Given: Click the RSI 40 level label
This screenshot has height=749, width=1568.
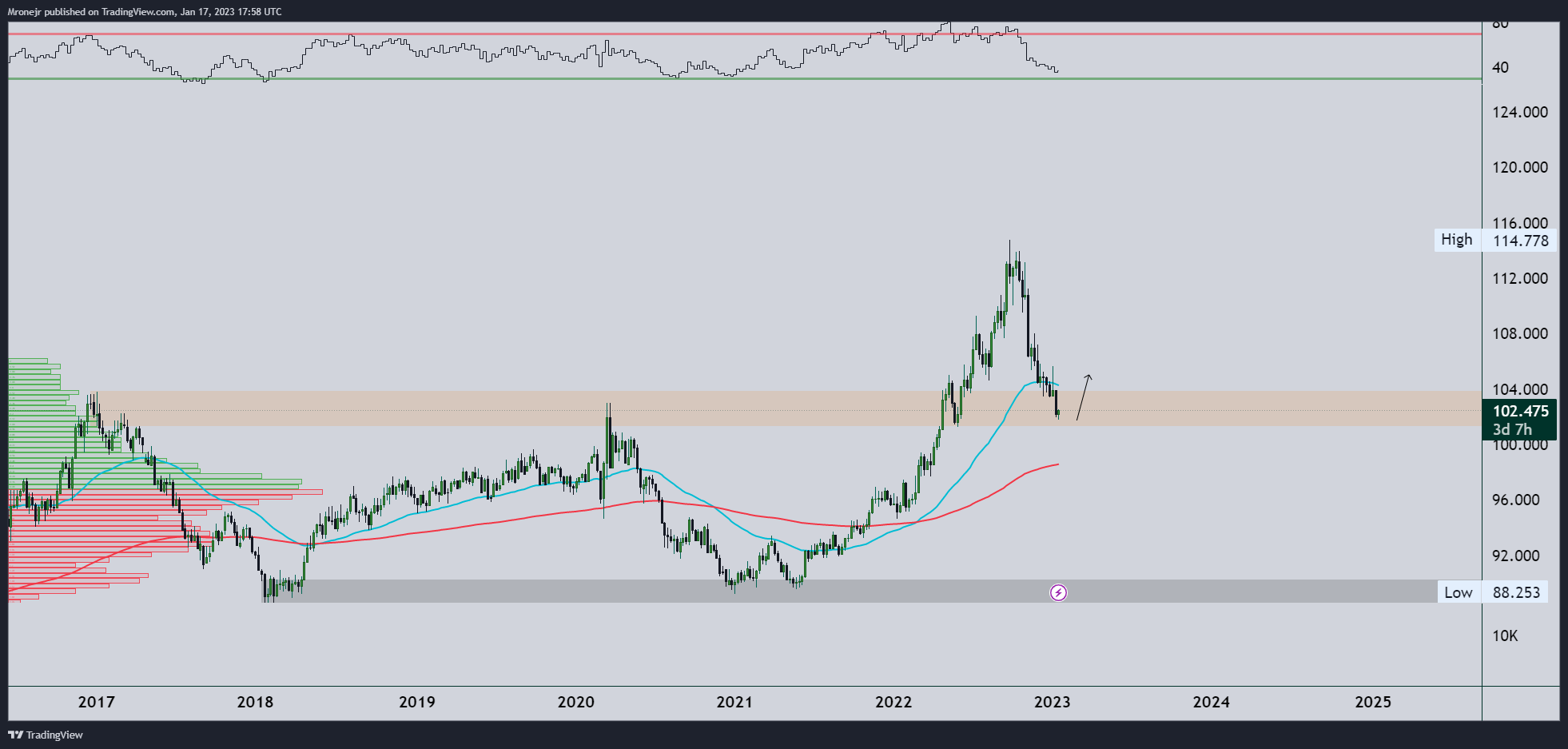Looking at the screenshot, I should click(x=1500, y=67).
